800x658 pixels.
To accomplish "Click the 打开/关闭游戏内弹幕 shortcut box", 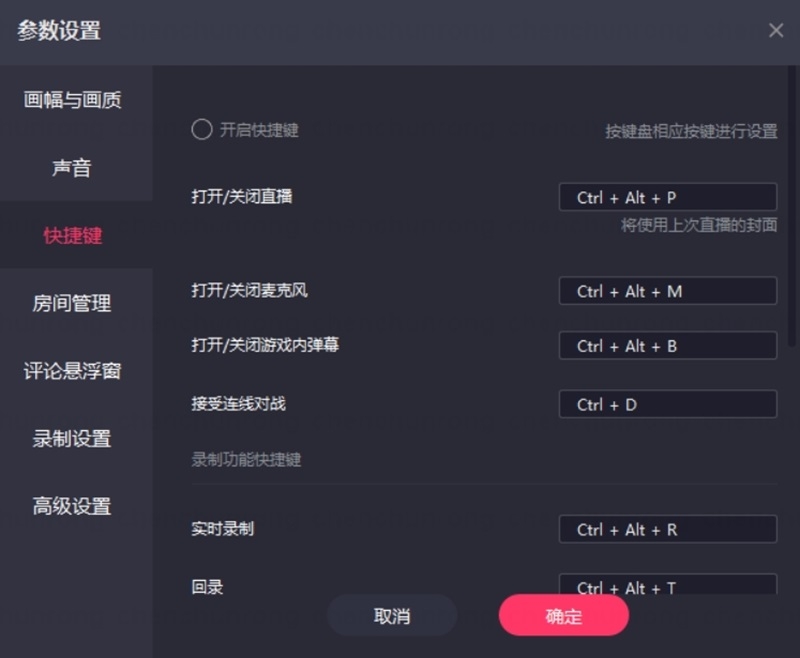I will tap(666, 346).
